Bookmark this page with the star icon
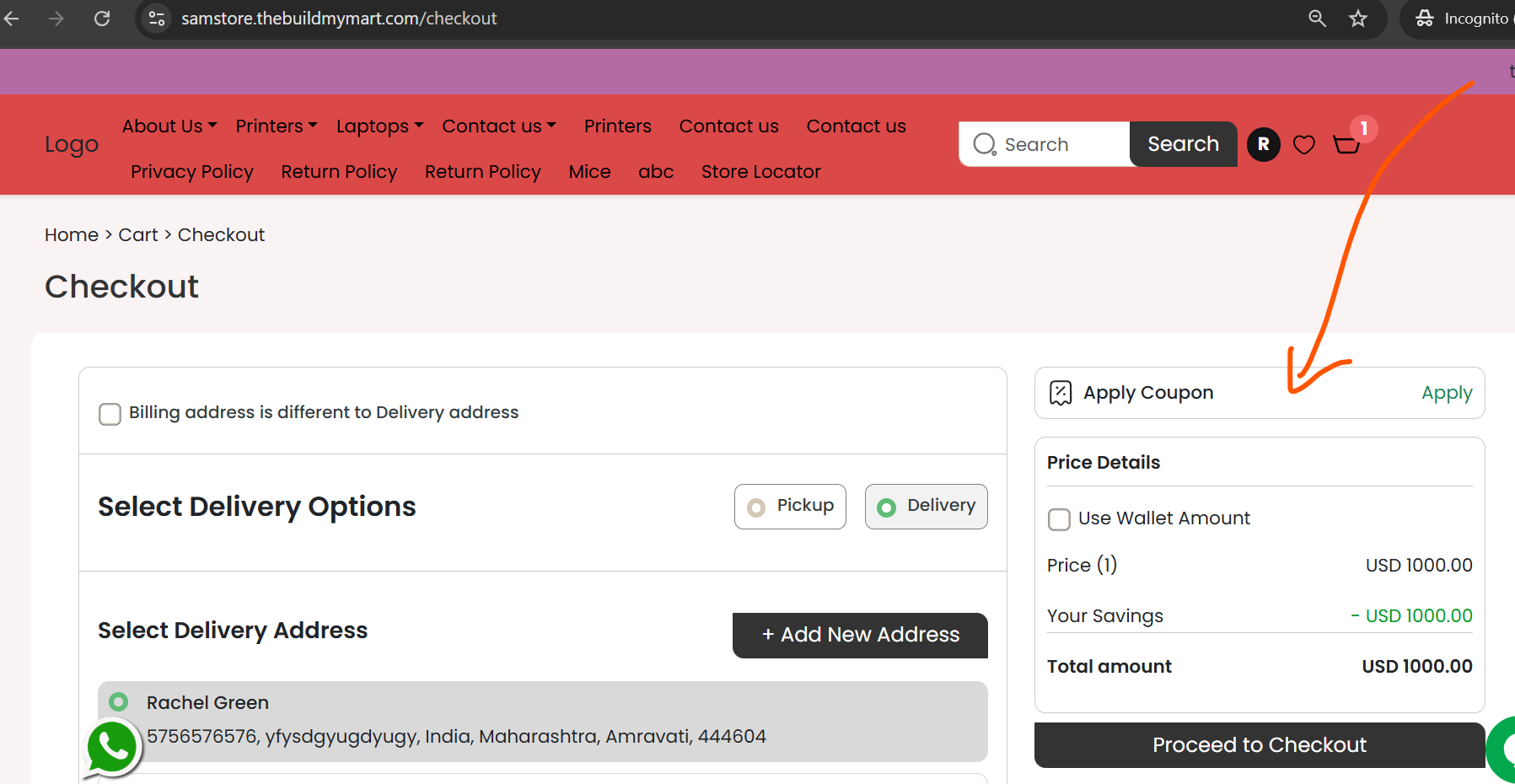 [x=1358, y=19]
